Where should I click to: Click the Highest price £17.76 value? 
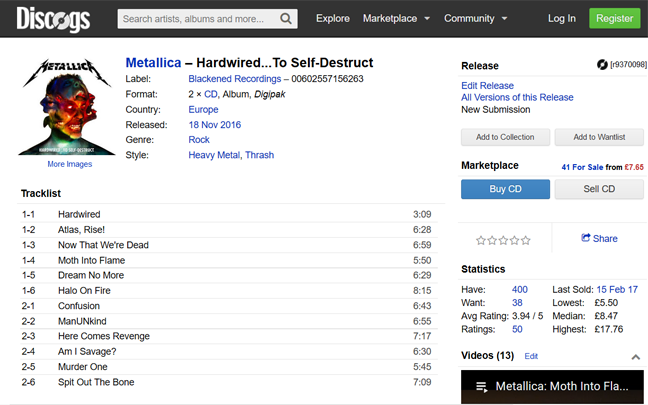(609, 329)
